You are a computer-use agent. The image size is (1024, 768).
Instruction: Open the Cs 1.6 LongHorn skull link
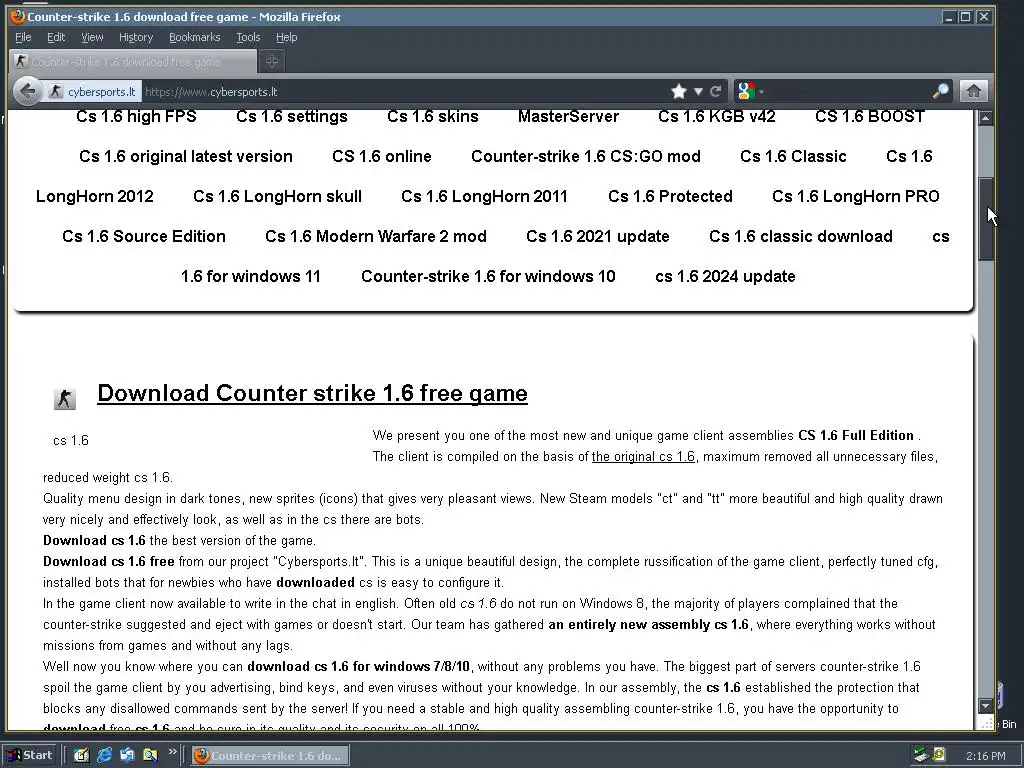277,196
